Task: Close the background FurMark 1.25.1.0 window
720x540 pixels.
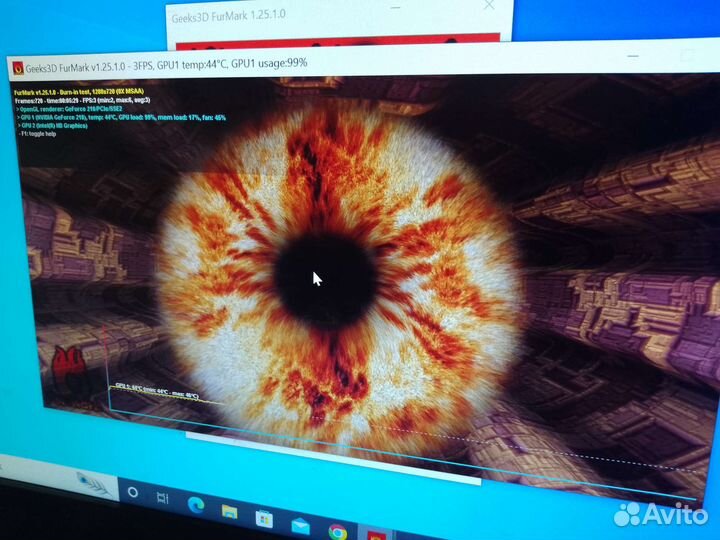Action: pos(489,5)
